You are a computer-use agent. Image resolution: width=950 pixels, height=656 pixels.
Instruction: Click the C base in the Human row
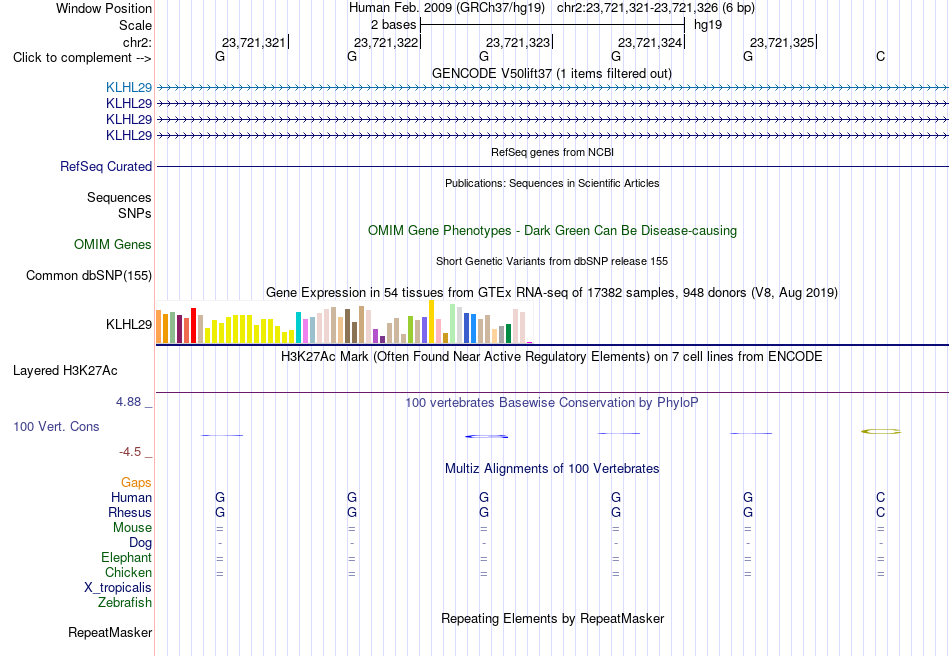(x=880, y=497)
